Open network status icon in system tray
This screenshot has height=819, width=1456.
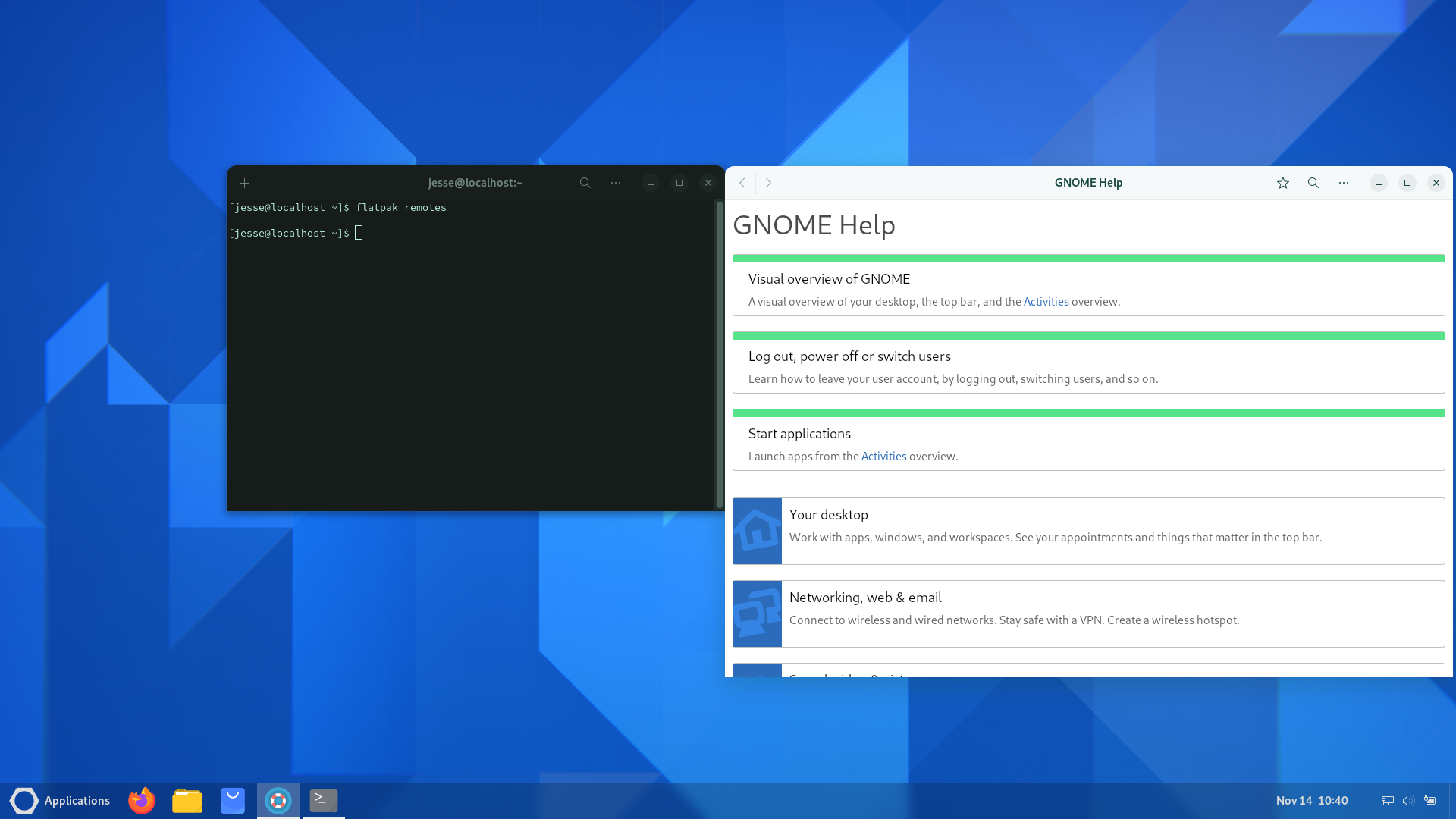click(x=1388, y=801)
